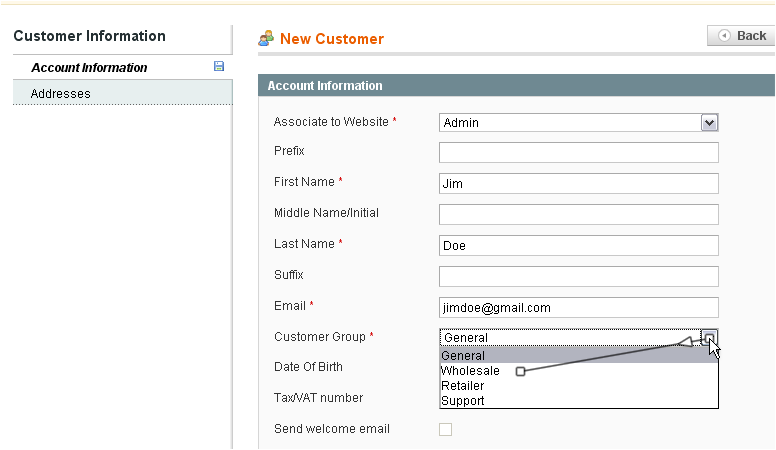Focus the Last Name field containing Doe
This screenshot has height=450, width=776.
click(579, 246)
